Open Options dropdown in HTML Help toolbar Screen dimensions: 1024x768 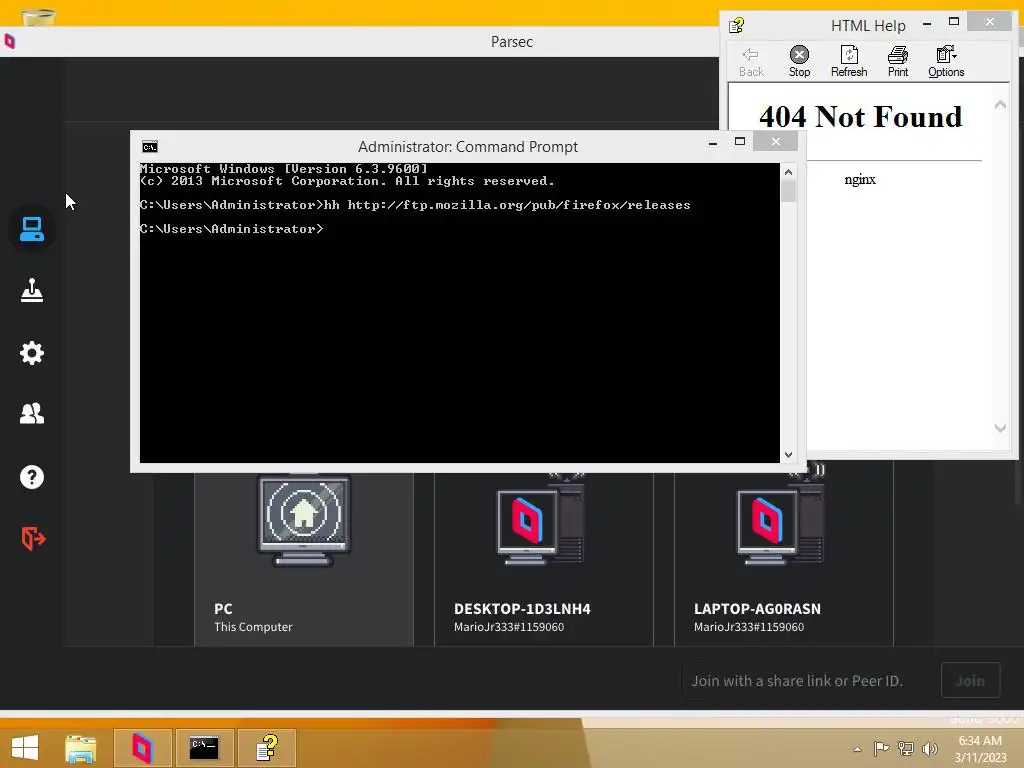946,62
